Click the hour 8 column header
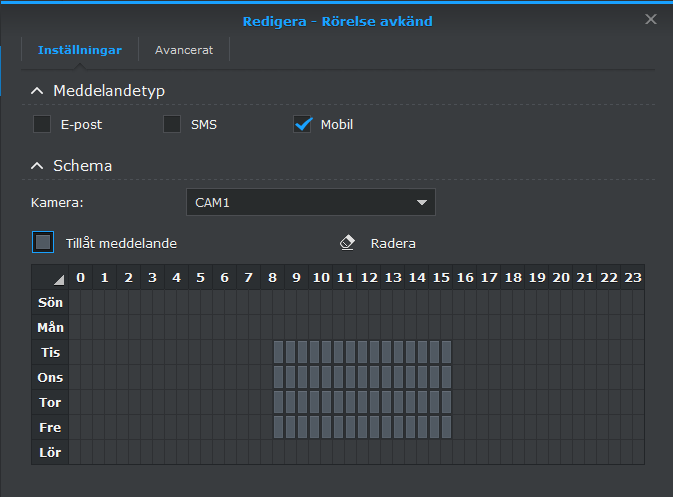The height and width of the screenshot is (497, 673). tap(273, 277)
